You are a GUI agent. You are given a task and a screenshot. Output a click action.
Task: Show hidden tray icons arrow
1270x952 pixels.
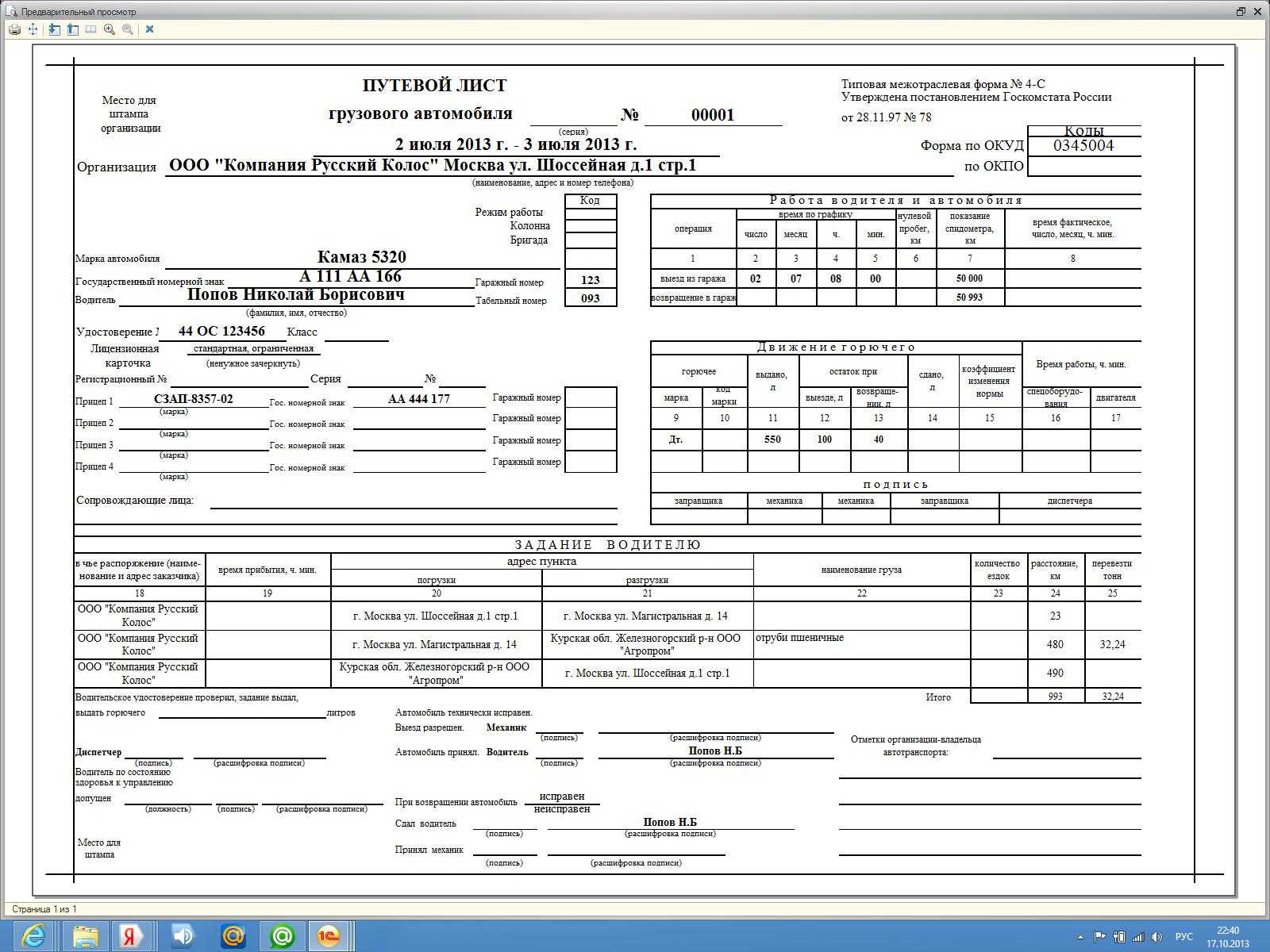[x=1080, y=937]
